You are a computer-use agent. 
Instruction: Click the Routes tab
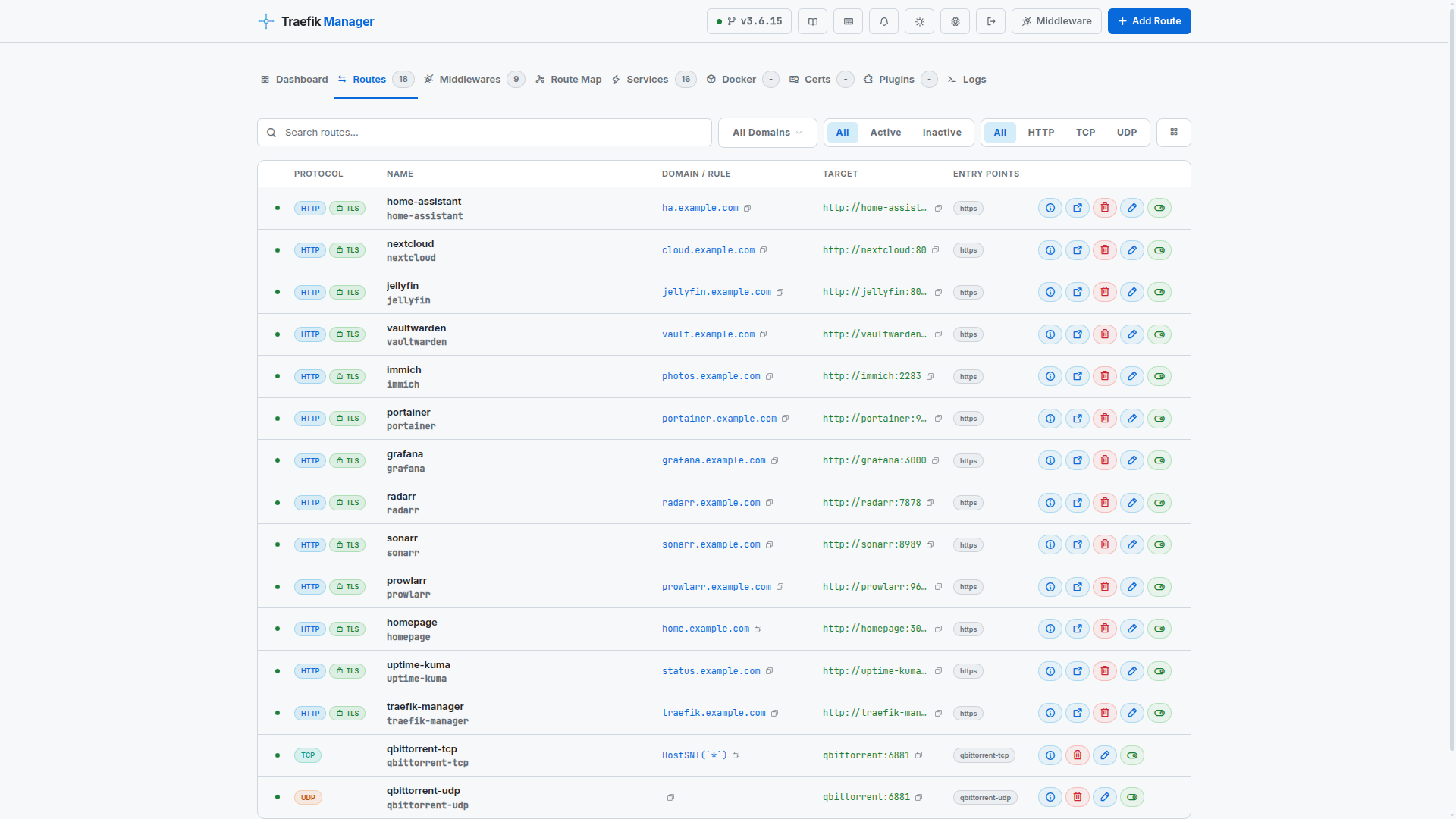click(x=376, y=80)
